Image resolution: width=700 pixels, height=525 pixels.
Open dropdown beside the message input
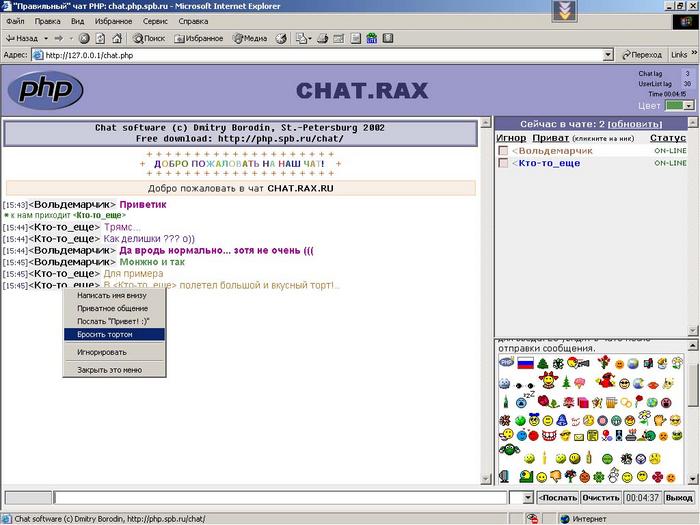pyautogui.click(x=527, y=497)
